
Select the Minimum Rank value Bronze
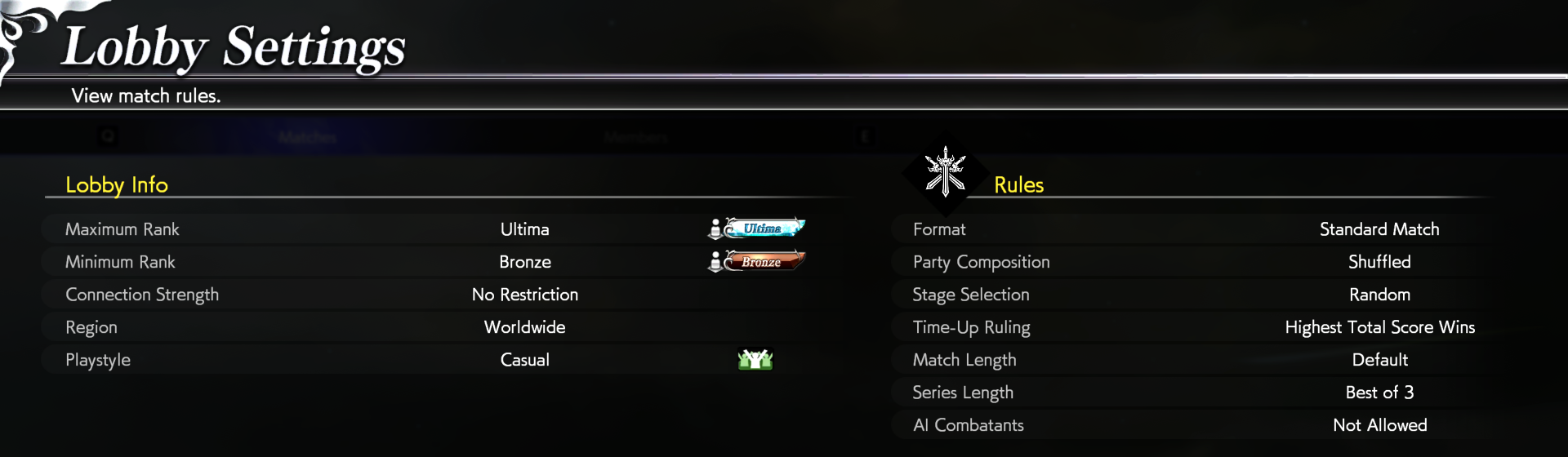click(x=525, y=262)
